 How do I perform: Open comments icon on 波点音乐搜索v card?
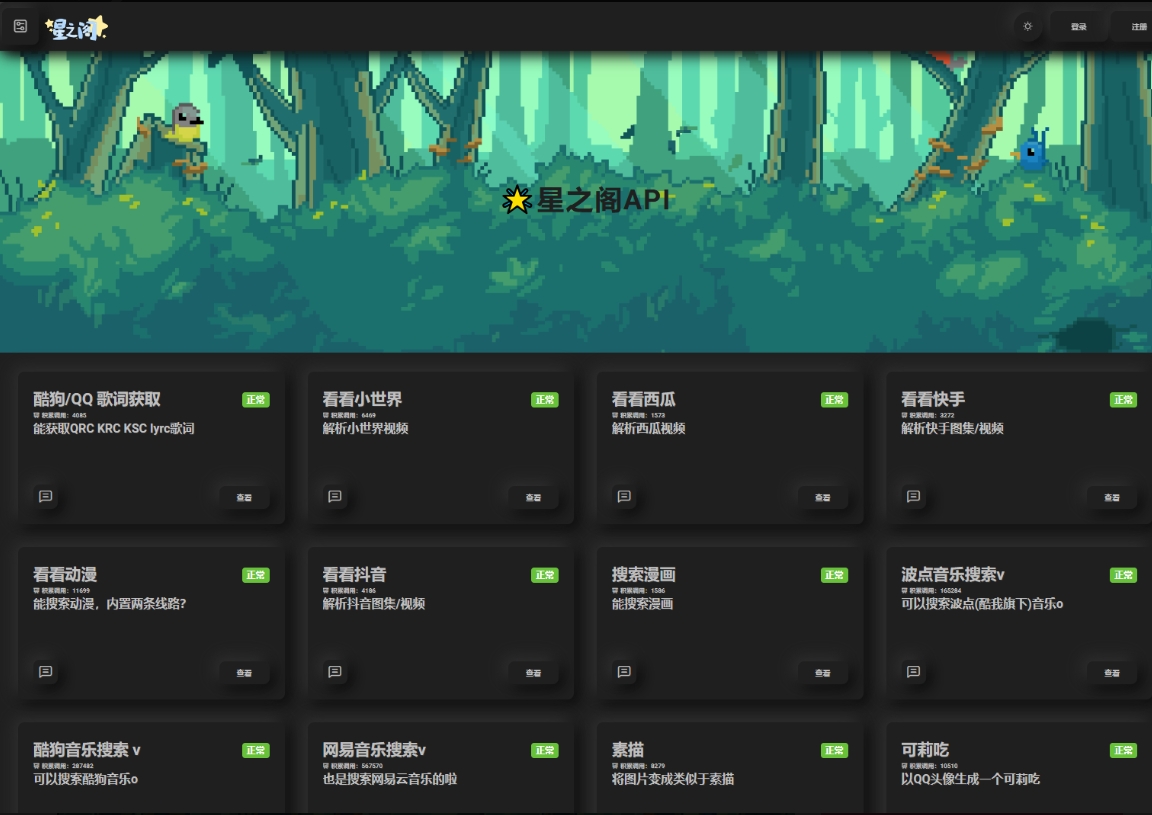(x=914, y=671)
